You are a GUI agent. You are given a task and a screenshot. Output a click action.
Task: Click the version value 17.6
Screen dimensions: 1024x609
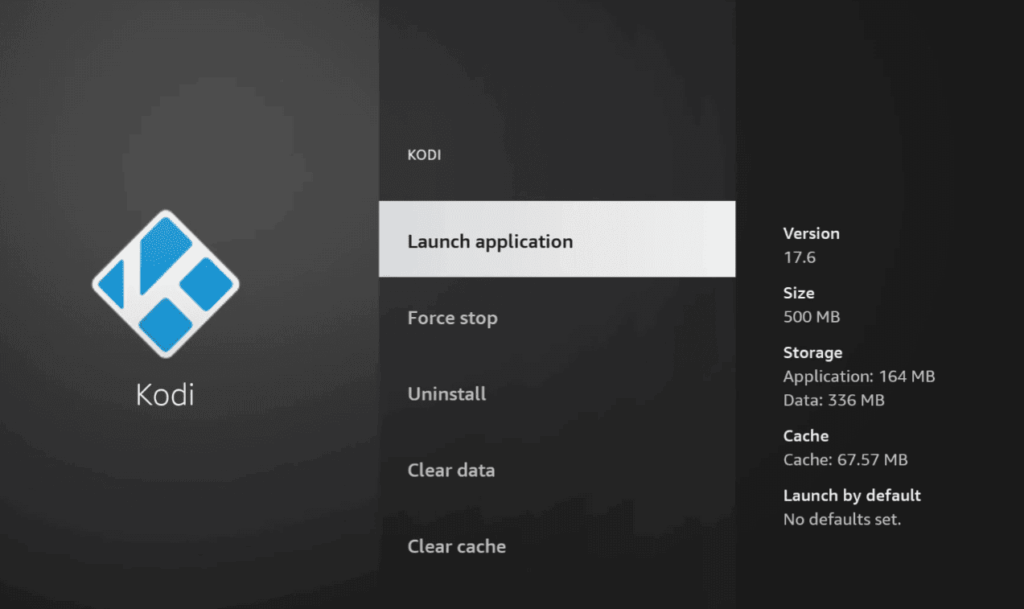799,257
